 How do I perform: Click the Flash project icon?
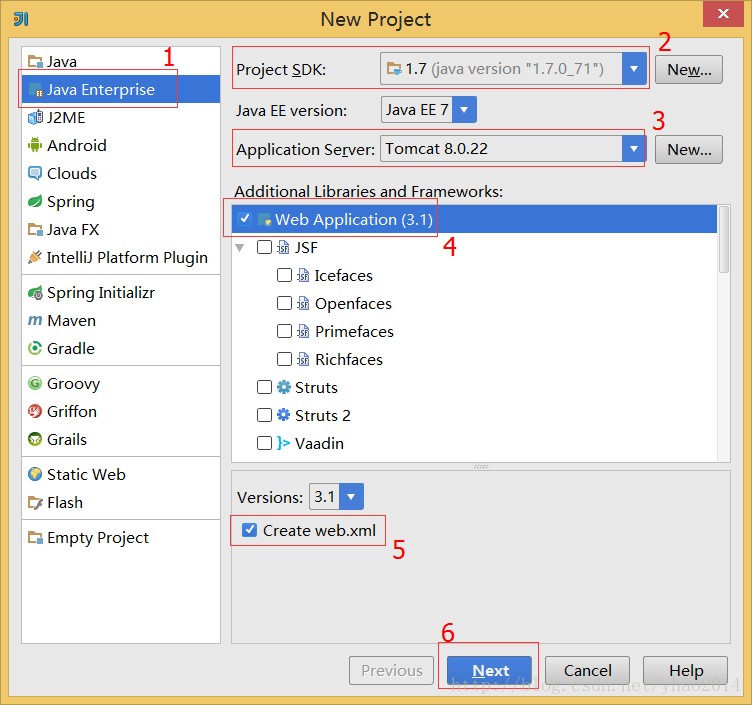tap(35, 503)
